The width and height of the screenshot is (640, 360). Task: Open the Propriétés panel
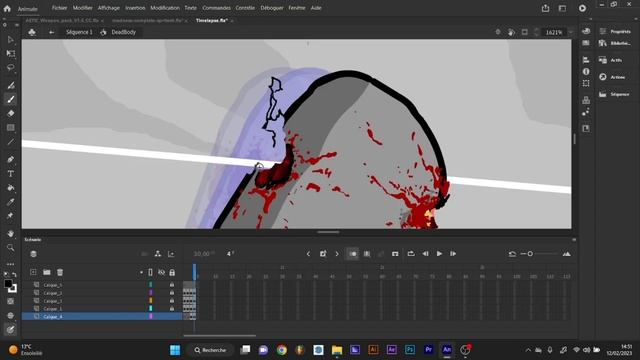click(x=616, y=31)
